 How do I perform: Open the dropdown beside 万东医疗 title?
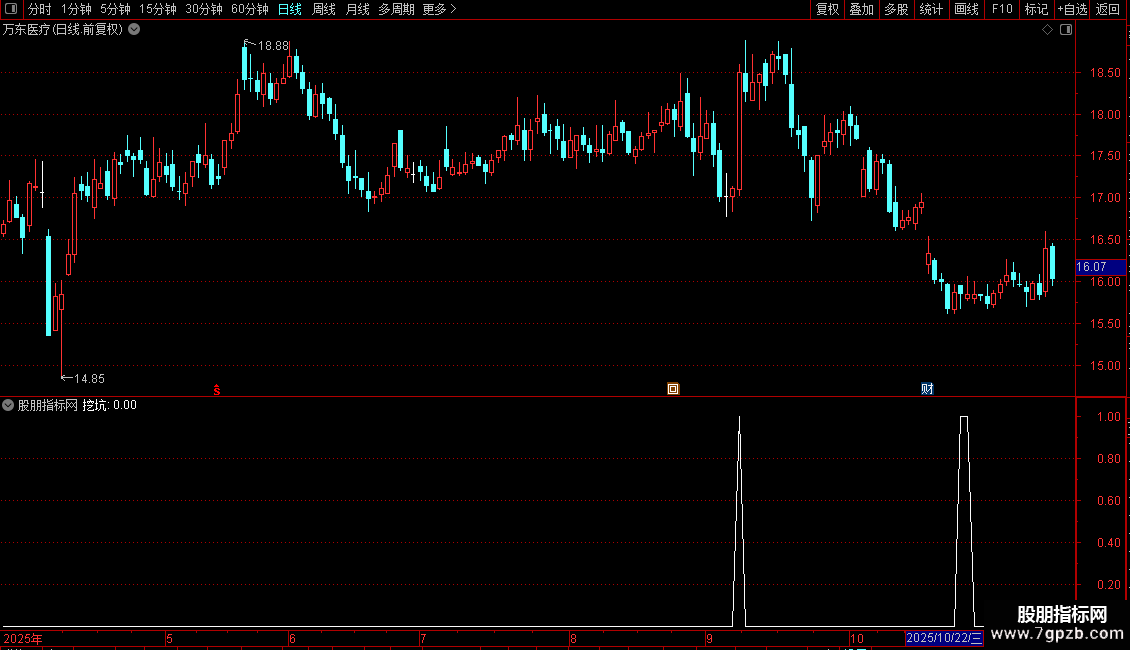[134, 30]
